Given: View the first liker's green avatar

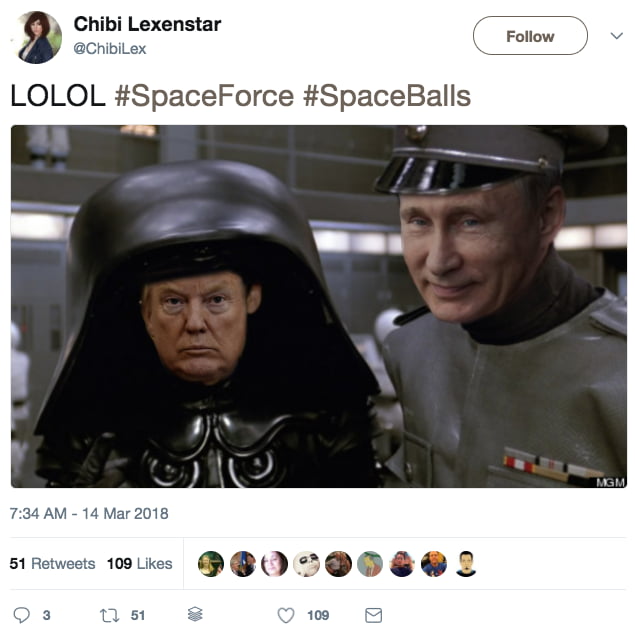Looking at the screenshot, I should coord(211,564).
